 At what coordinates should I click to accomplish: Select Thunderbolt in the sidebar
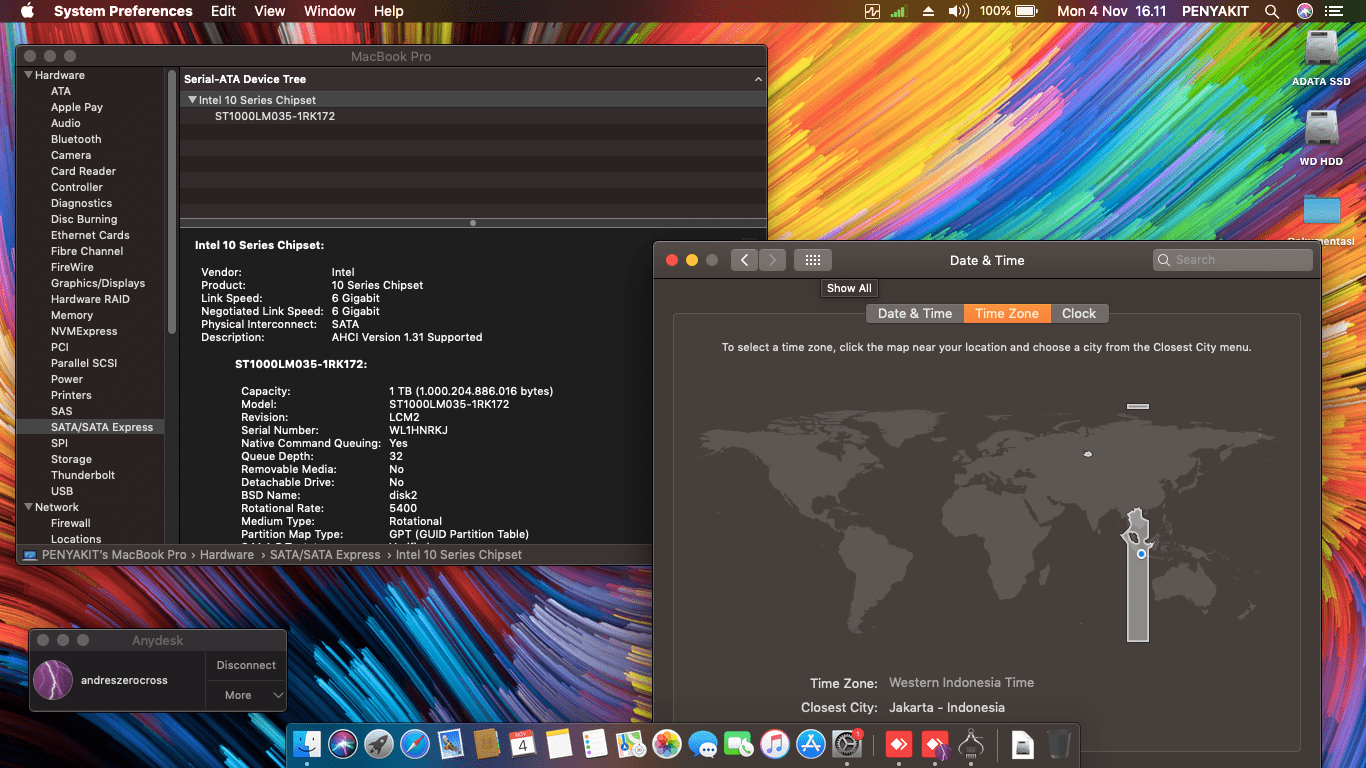coord(83,475)
